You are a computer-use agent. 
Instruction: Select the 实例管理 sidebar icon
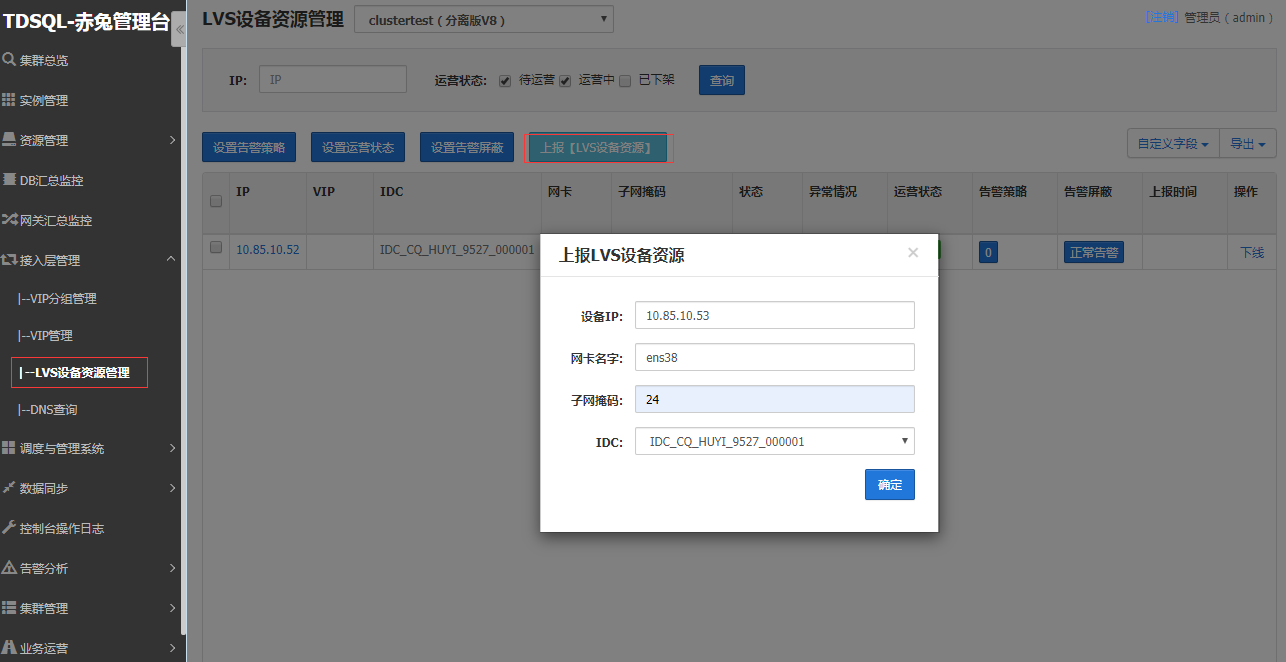tap(8, 99)
